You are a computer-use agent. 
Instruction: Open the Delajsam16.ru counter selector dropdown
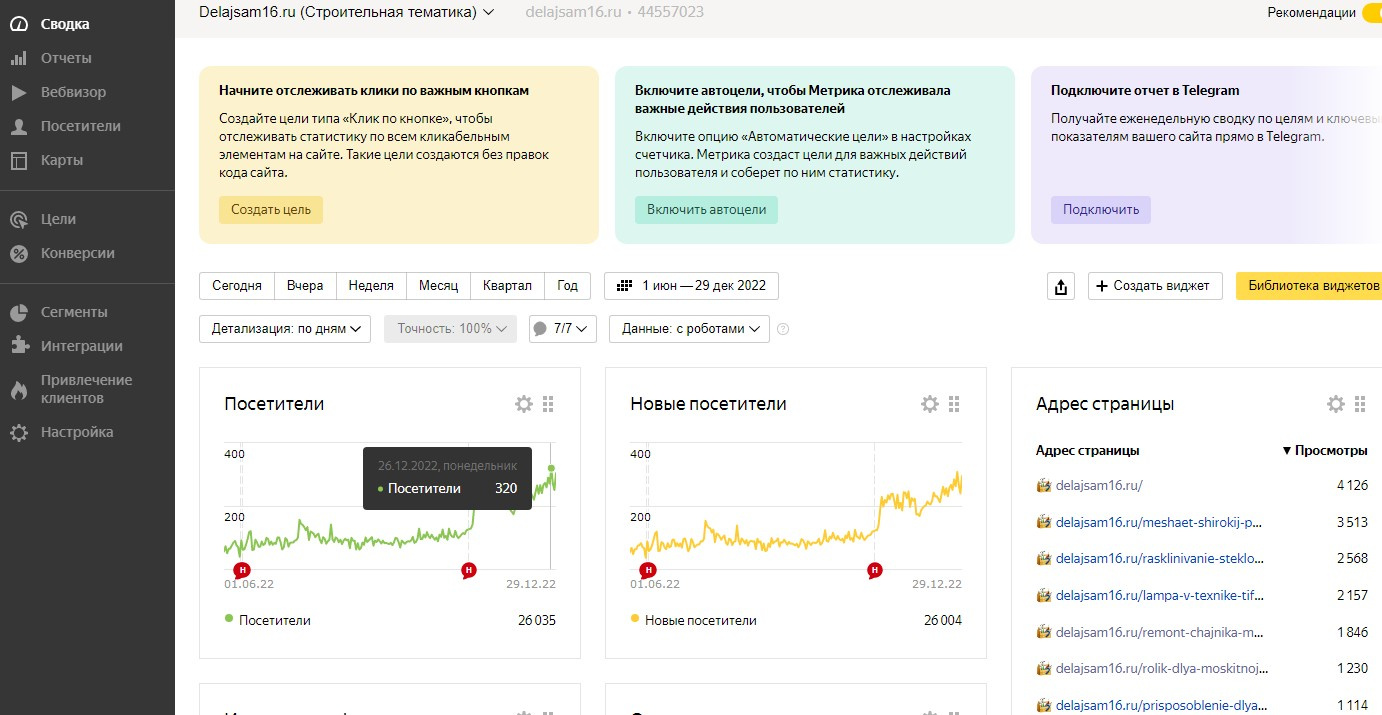347,12
